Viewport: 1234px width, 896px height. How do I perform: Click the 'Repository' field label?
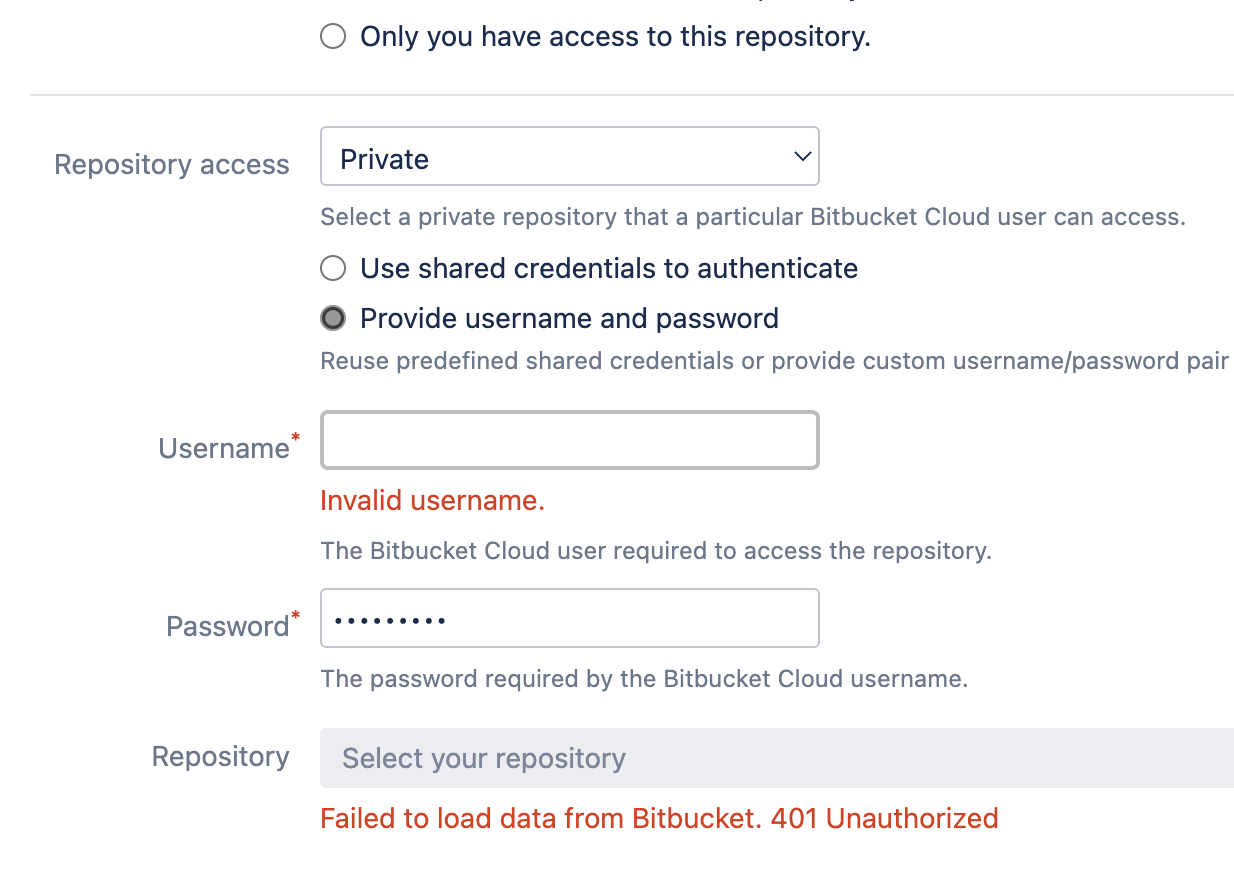220,757
